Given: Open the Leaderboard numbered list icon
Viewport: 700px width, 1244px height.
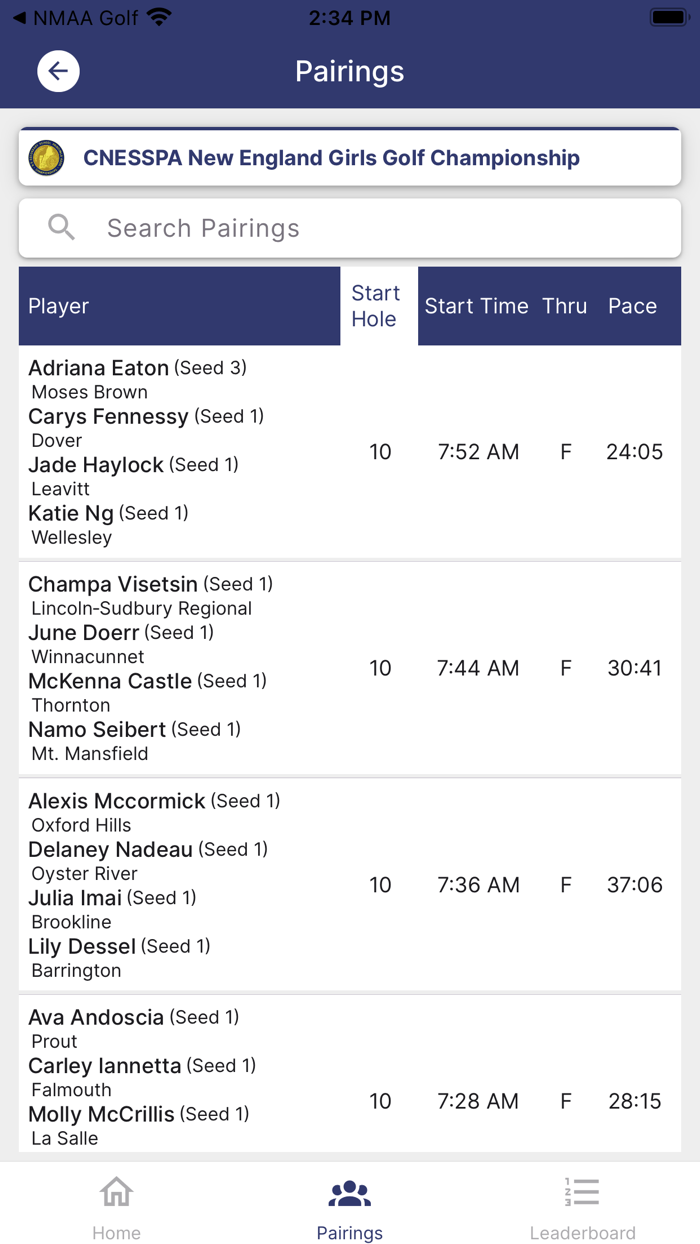Looking at the screenshot, I should coord(582,1191).
